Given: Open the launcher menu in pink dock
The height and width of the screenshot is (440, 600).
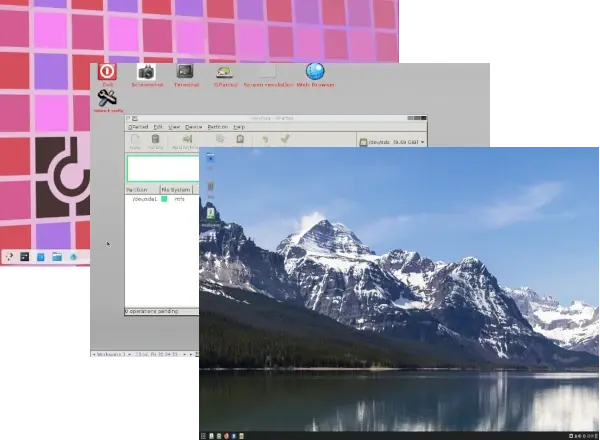Looking at the screenshot, I should 10,257.
